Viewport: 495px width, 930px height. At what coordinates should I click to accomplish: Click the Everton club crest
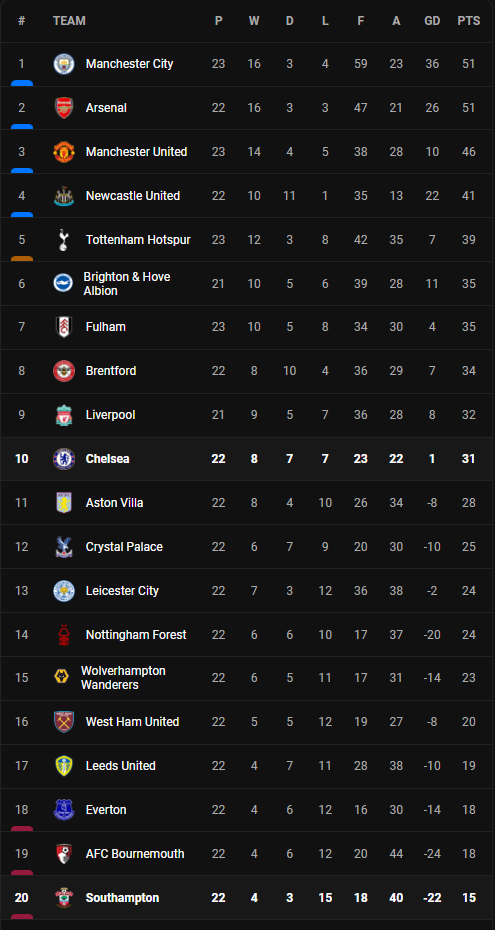63,810
